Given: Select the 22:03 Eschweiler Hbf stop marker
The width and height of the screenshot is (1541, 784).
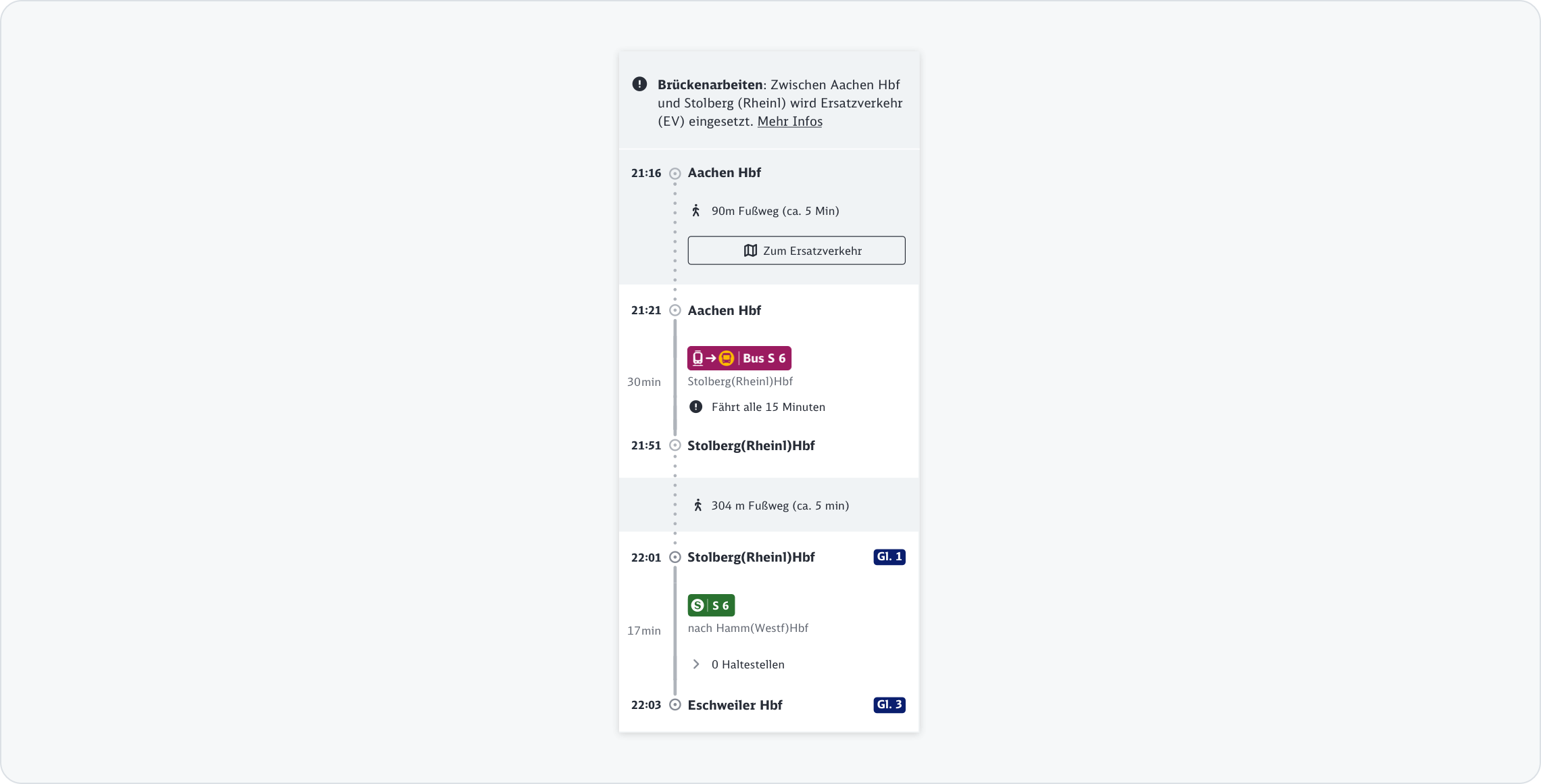Looking at the screenshot, I should tap(675, 705).
